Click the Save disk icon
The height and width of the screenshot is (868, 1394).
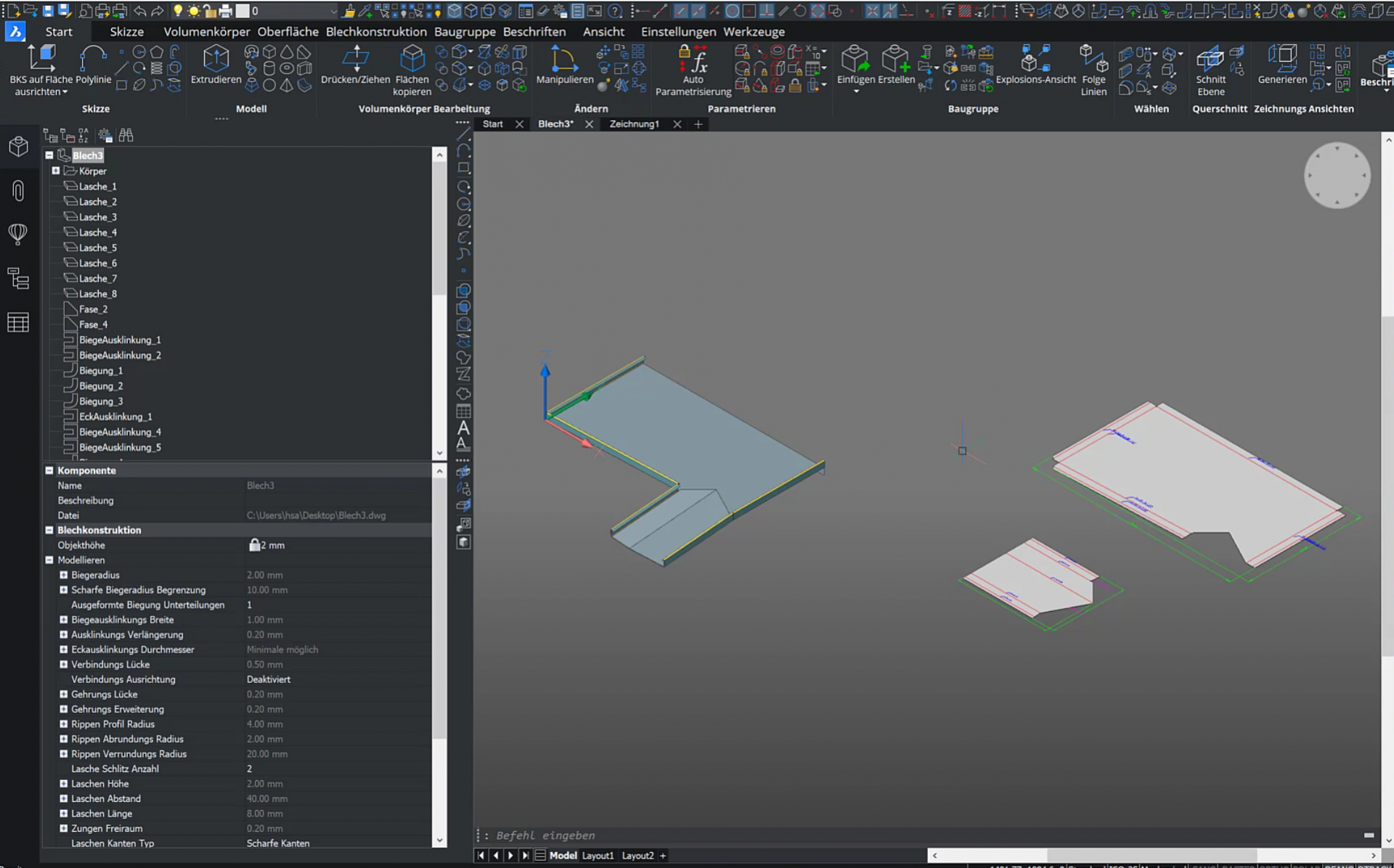point(48,11)
